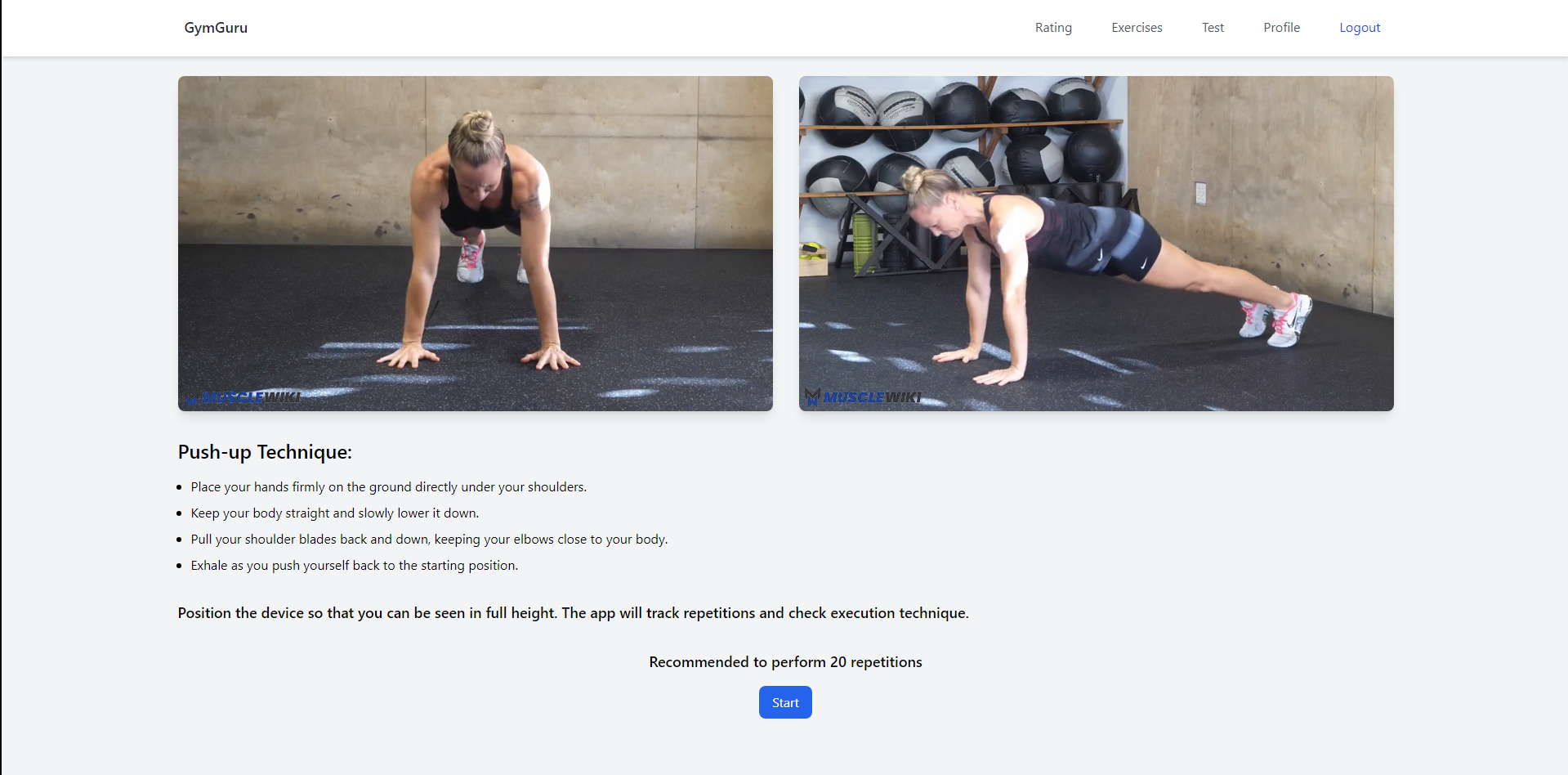Click the MuscleWiki watermark on the side-view image
The image size is (1568, 775).
click(x=864, y=397)
